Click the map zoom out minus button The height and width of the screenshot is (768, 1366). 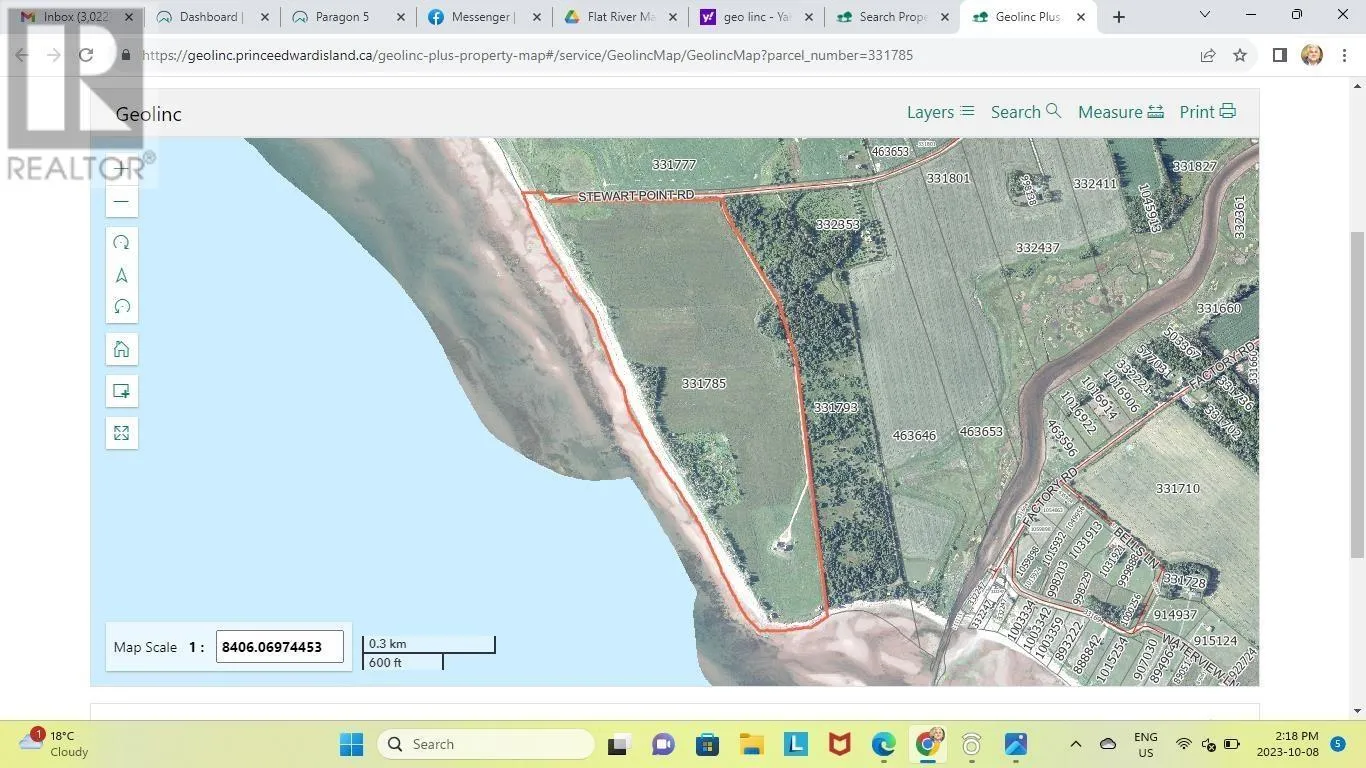pyautogui.click(x=121, y=201)
